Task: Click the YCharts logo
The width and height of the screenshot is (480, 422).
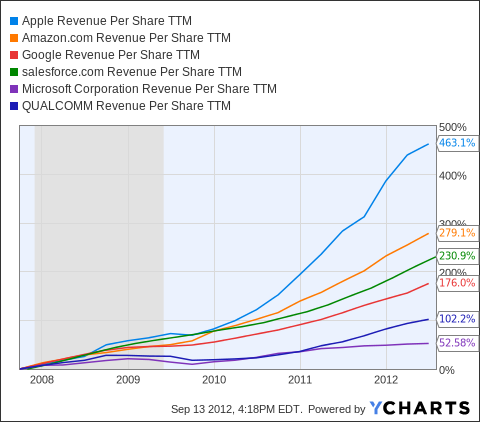Action: tap(420, 408)
